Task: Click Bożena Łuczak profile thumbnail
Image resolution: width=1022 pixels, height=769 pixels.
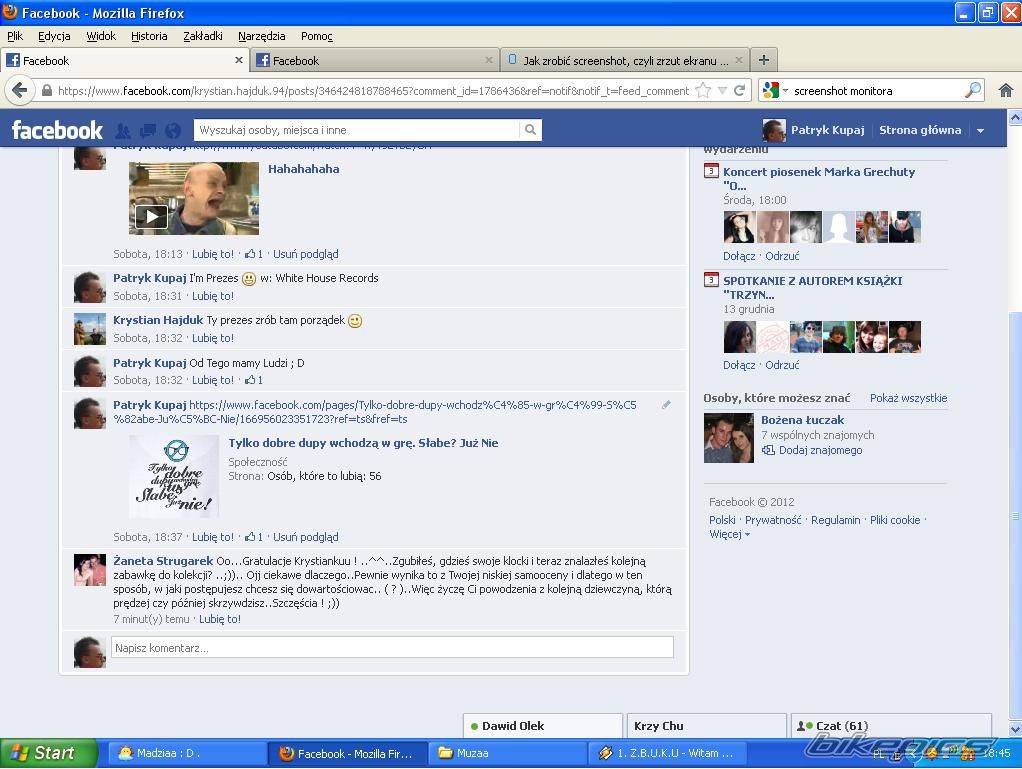Action: [729, 438]
